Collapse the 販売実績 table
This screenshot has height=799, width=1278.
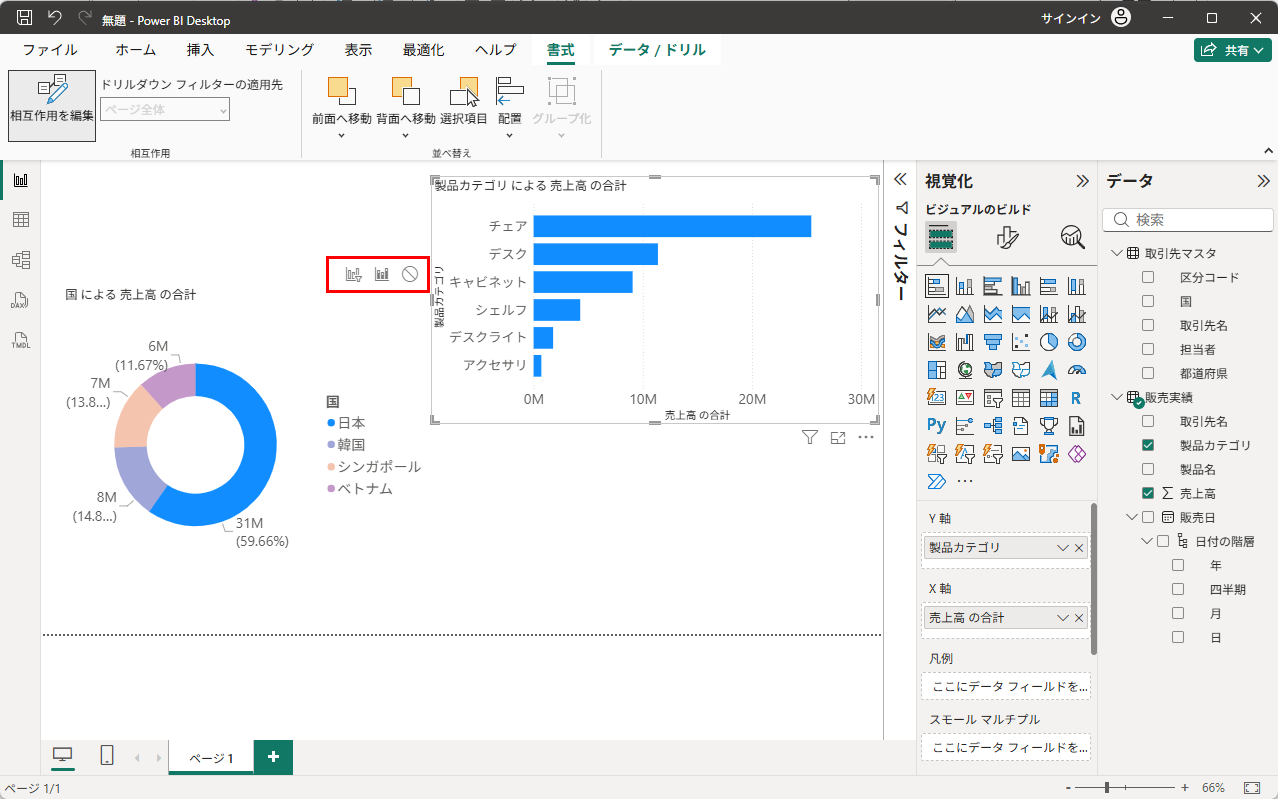pos(1117,397)
